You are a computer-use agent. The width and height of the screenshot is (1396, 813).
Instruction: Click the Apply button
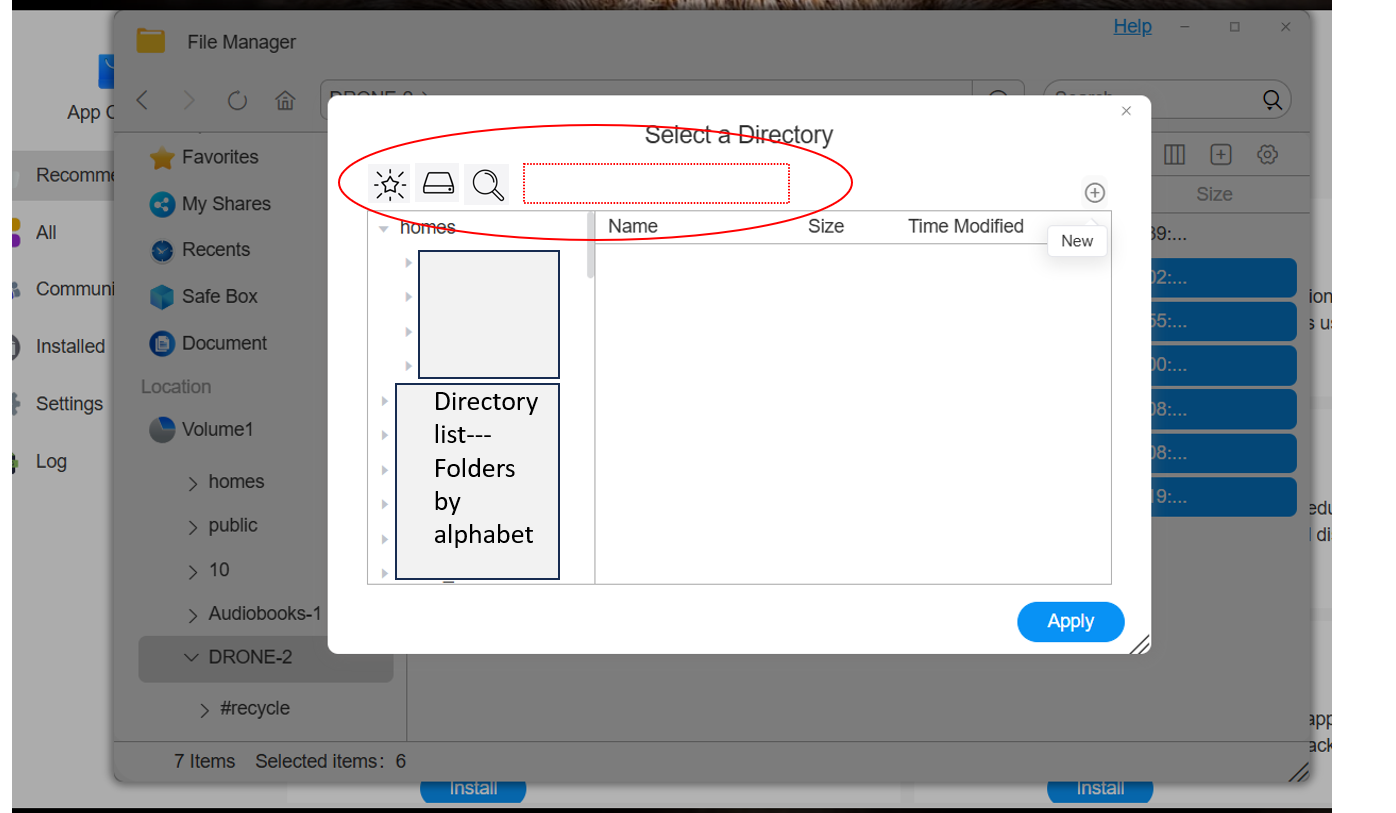point(1070,621)
